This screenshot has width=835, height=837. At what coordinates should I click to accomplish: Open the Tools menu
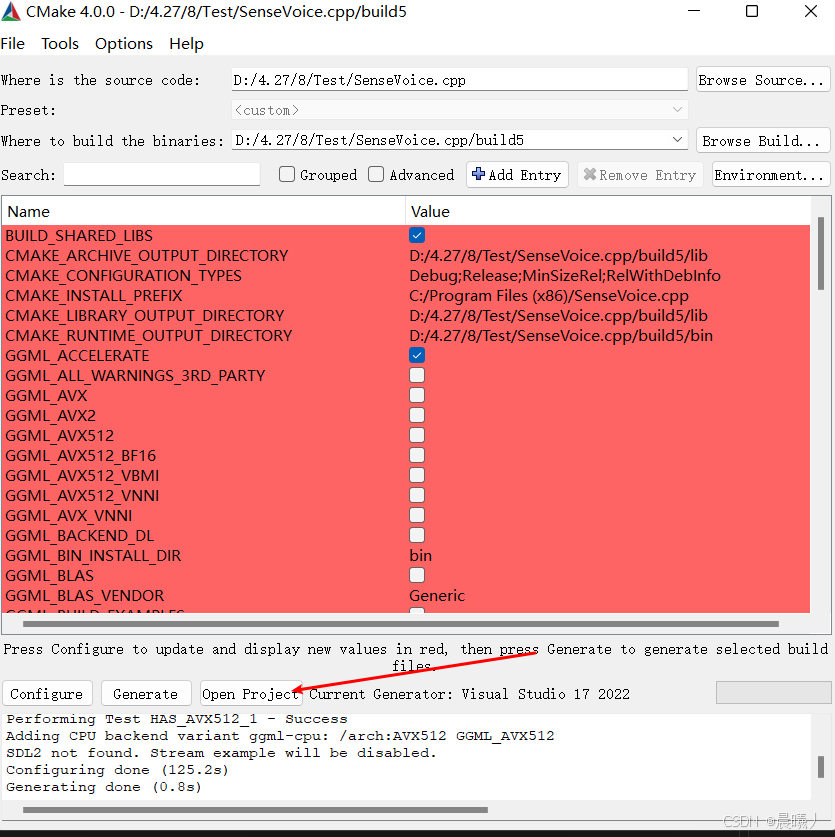tap(59, 43)
